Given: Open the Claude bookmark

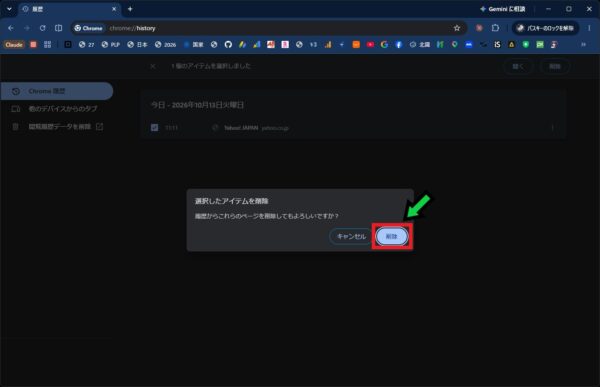Looking at the screenshot, I should [14, 44].
